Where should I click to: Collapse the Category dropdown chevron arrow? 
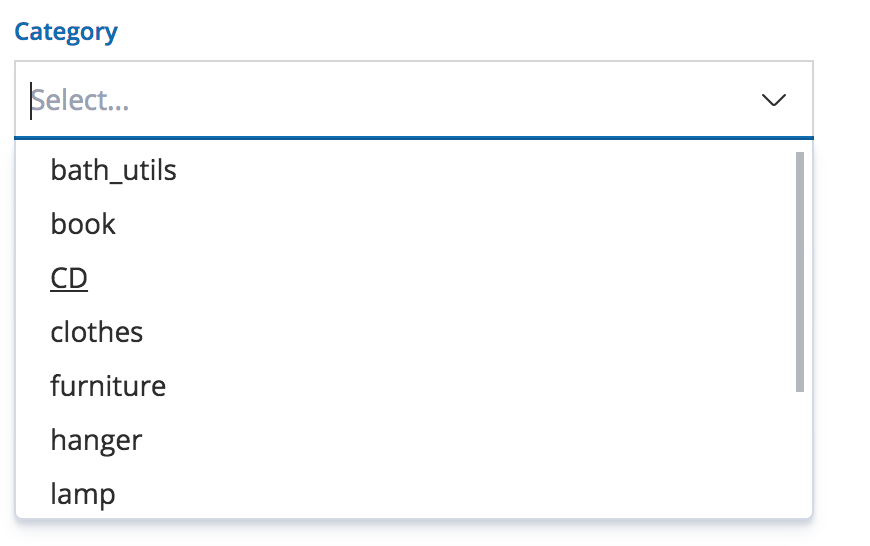(773, 100)
